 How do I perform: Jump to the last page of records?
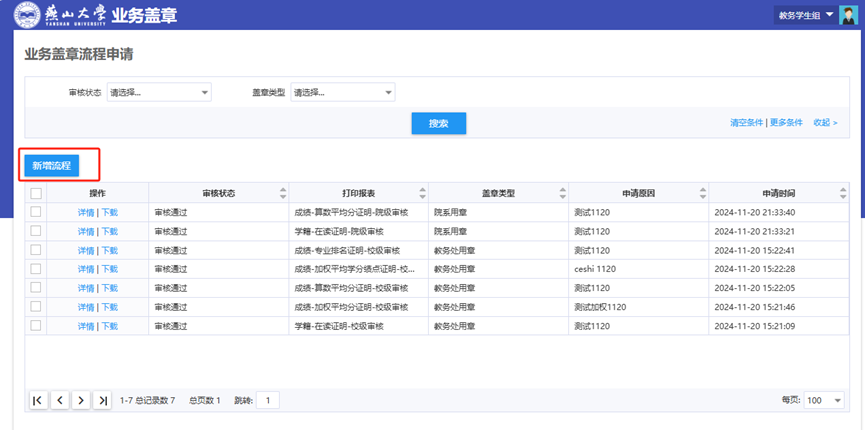[102, 400]
